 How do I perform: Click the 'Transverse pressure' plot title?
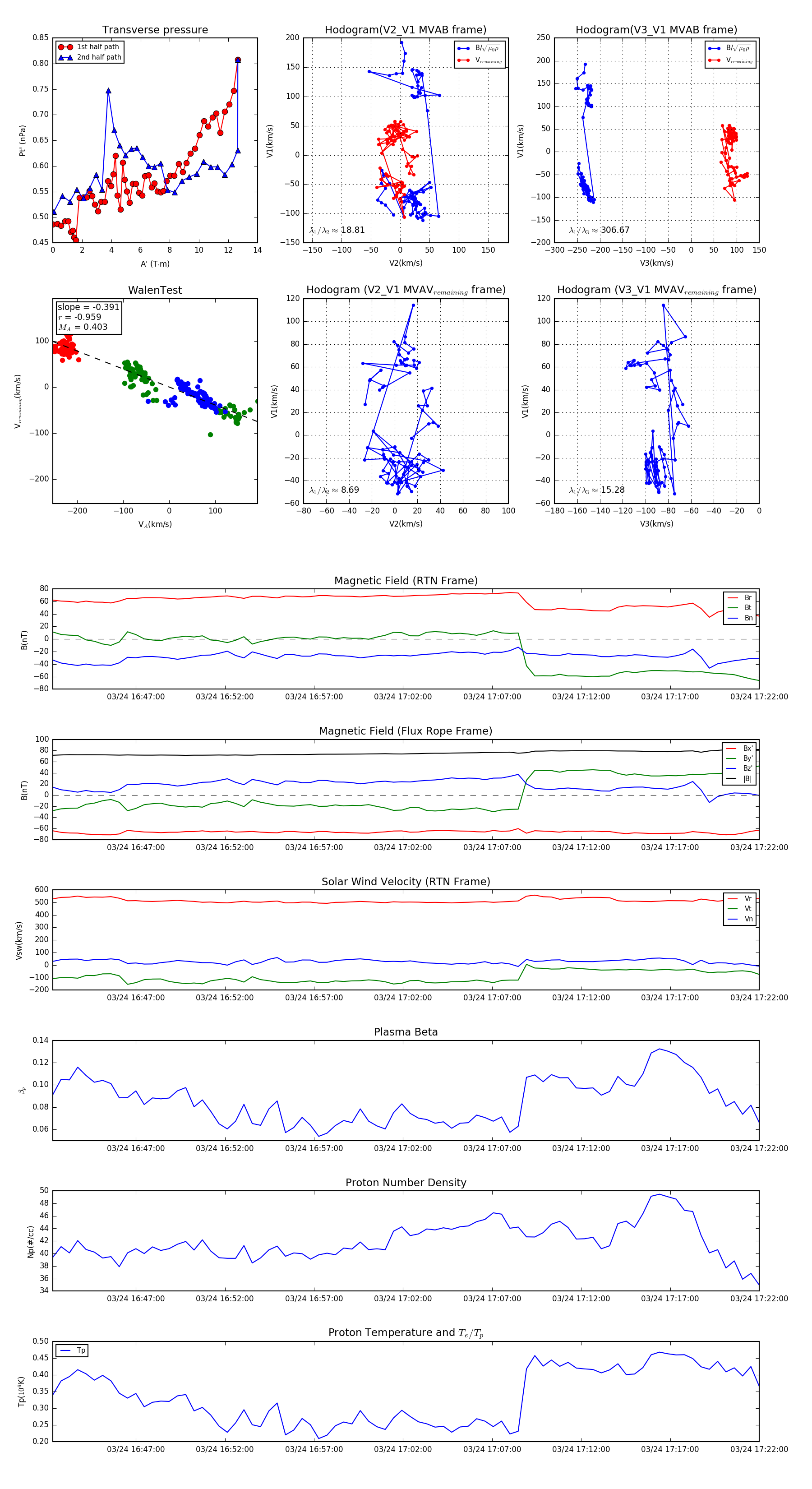(155, 30)
